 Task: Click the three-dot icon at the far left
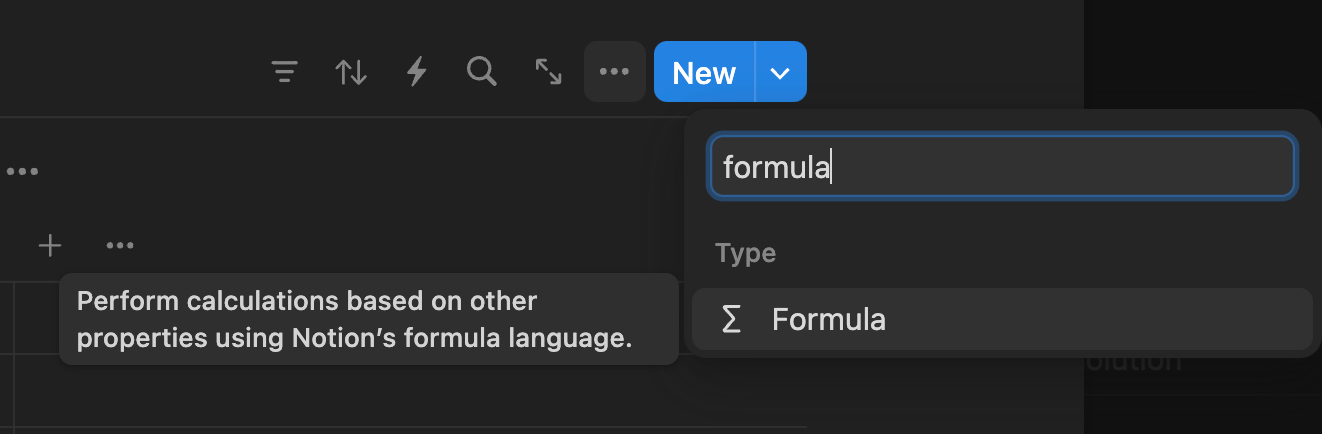(22, 172)
